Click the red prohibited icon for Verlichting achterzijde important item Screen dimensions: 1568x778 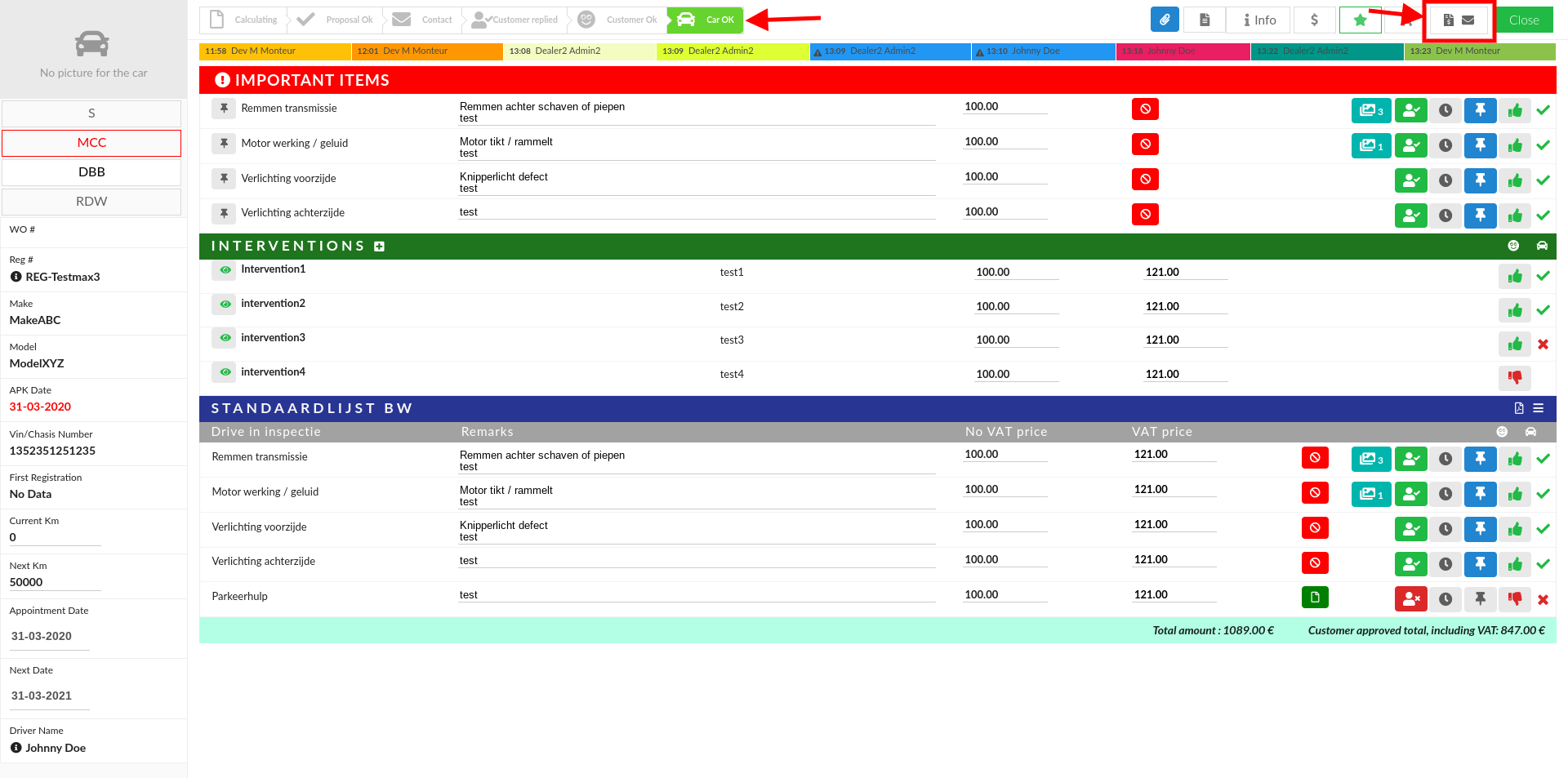click(x=1145, y=214)
